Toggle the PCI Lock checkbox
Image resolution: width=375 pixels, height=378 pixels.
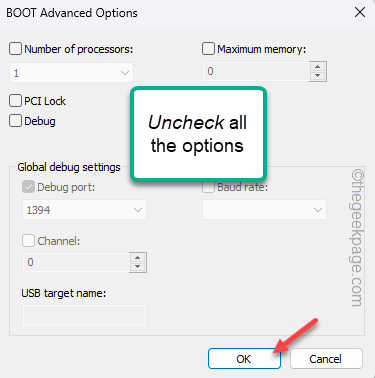pos(15,101)
